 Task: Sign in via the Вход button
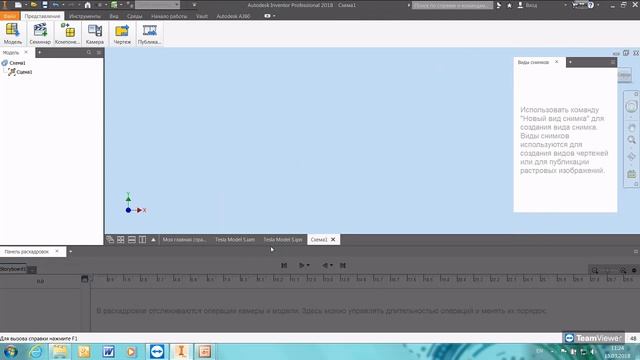528,5
